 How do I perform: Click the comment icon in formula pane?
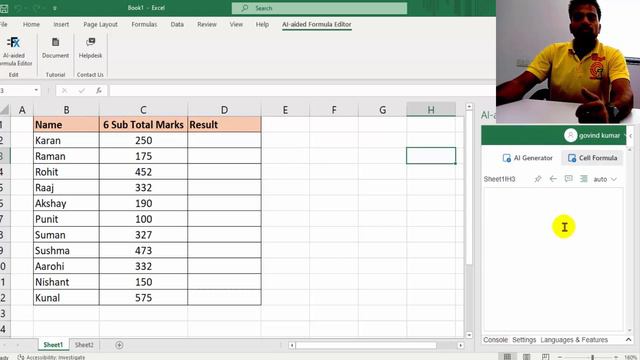[x=568, y=179]
